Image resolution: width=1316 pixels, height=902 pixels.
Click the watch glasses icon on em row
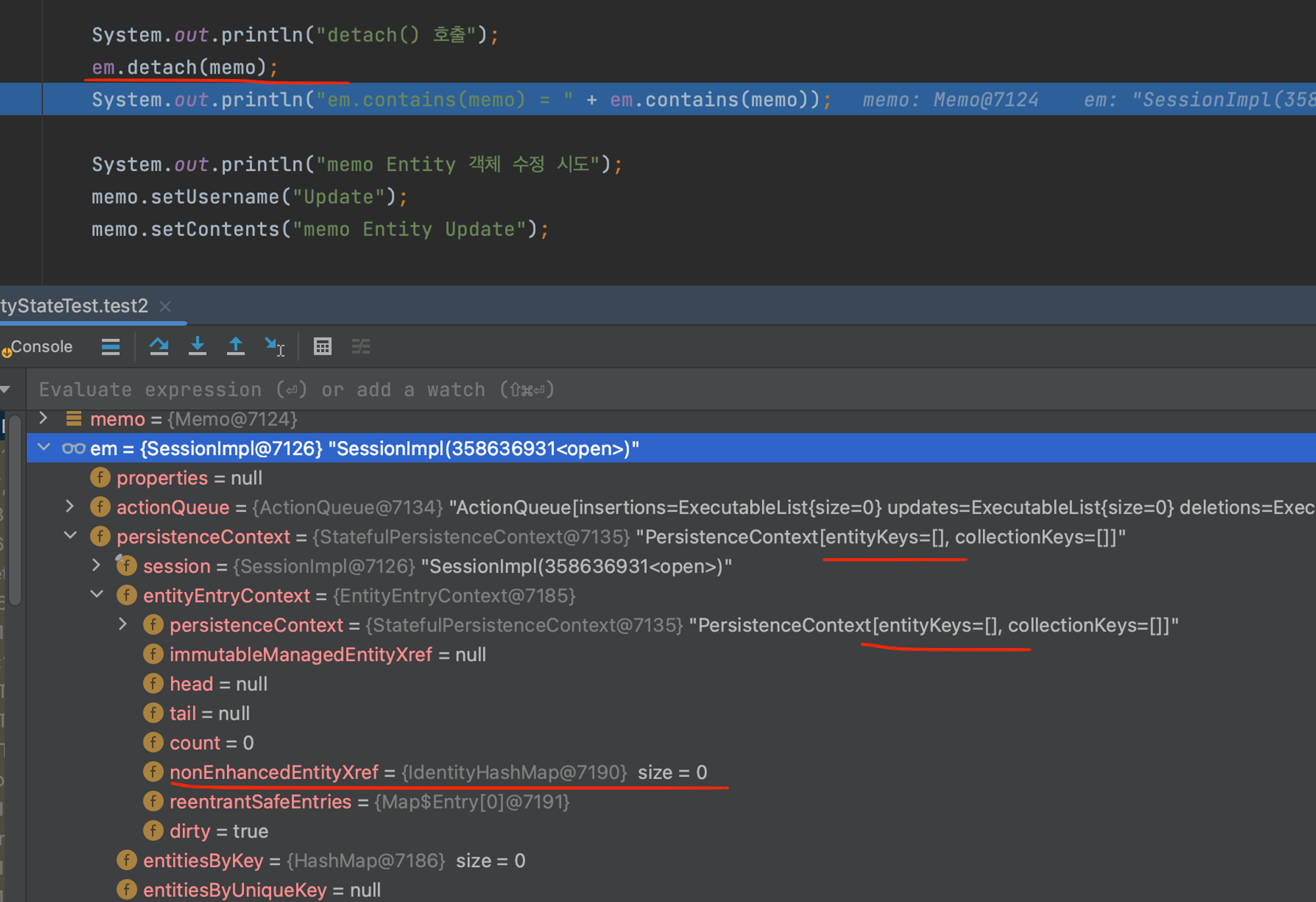(73, 449)
